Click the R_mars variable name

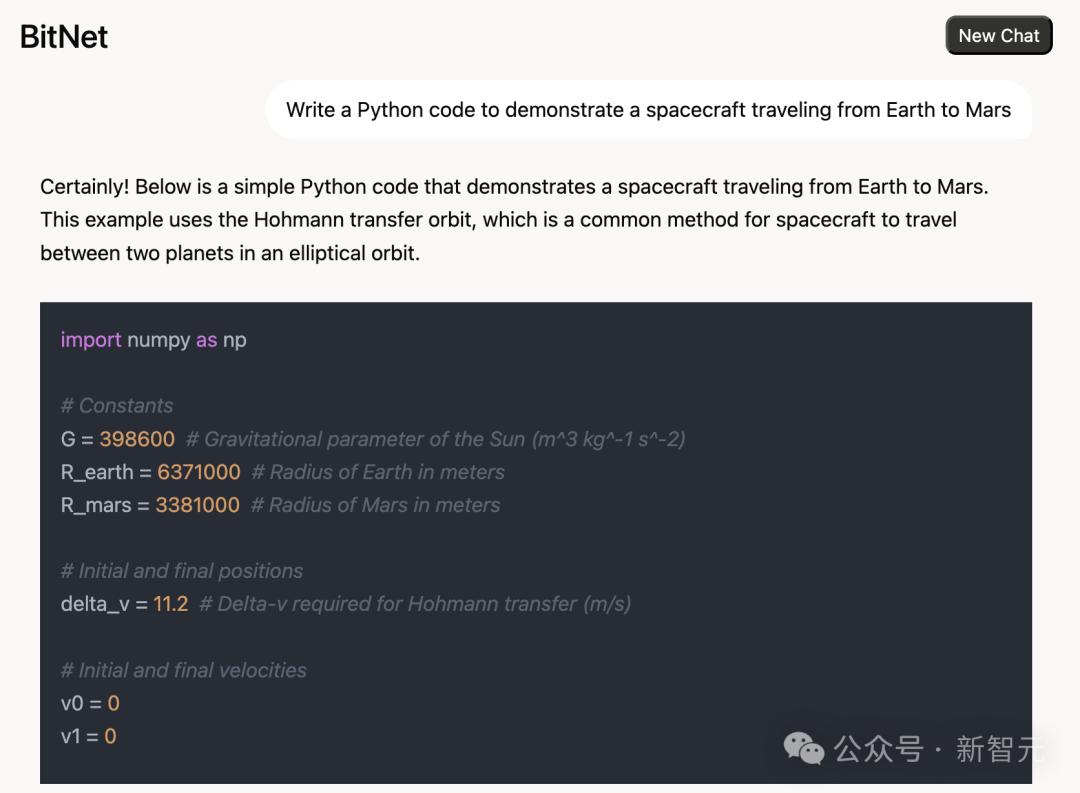pos(96,505)
